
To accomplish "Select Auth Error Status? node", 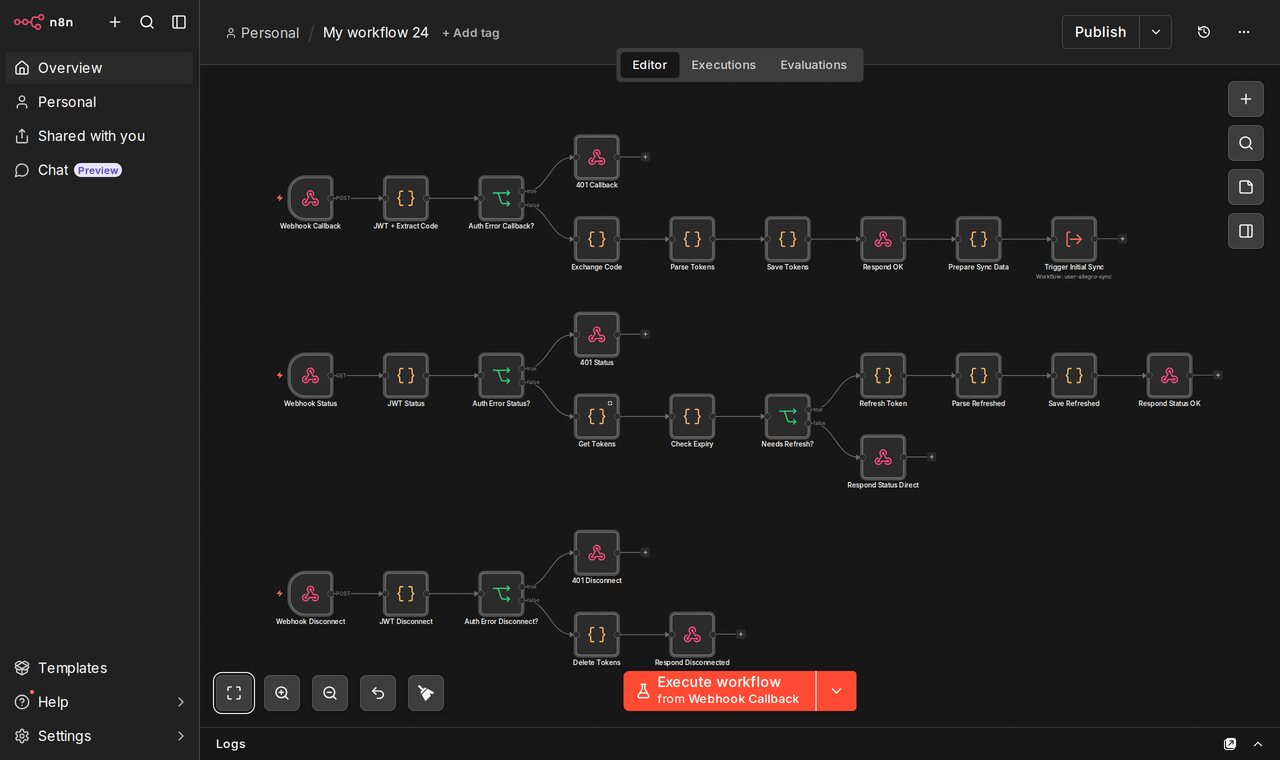I will pyautogui.click(x=501, y=375).
